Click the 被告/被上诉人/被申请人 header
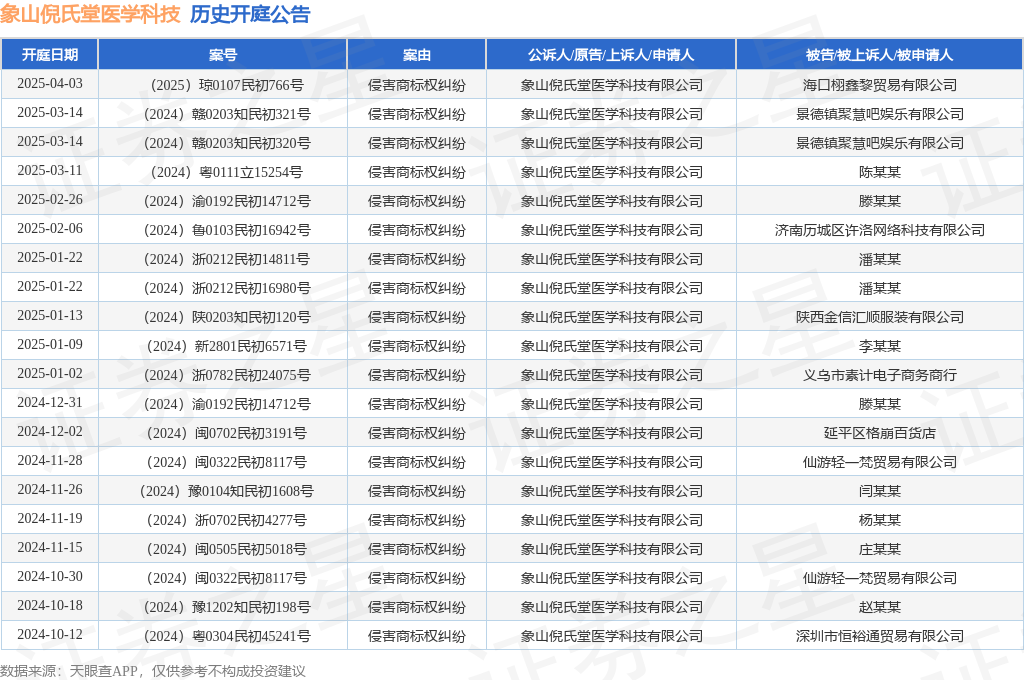The height and width of the screenshot is (680, 1024). (879, 55)
